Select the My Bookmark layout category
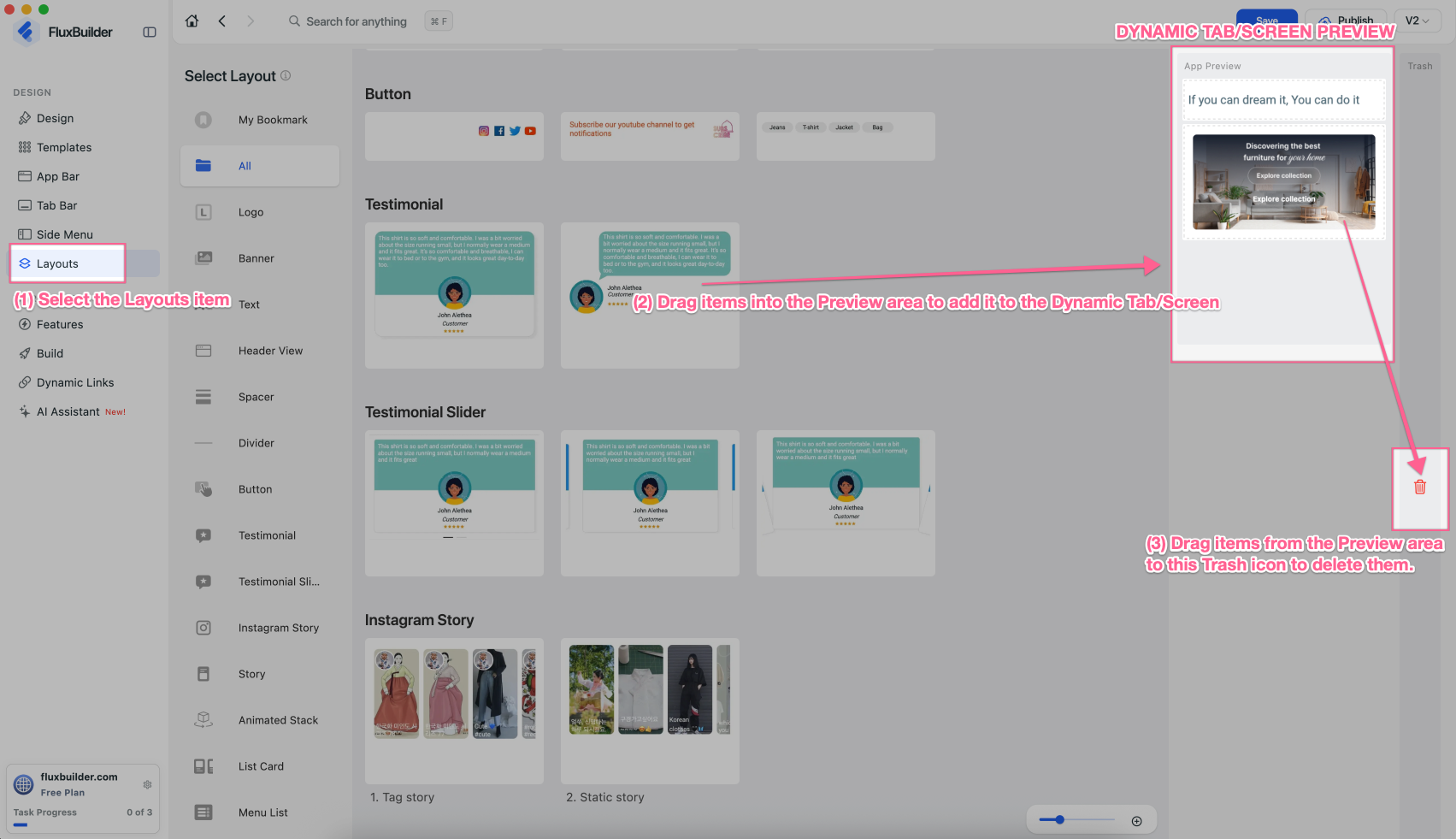The height and width of the screenshot is (839, 1456). 260,120
